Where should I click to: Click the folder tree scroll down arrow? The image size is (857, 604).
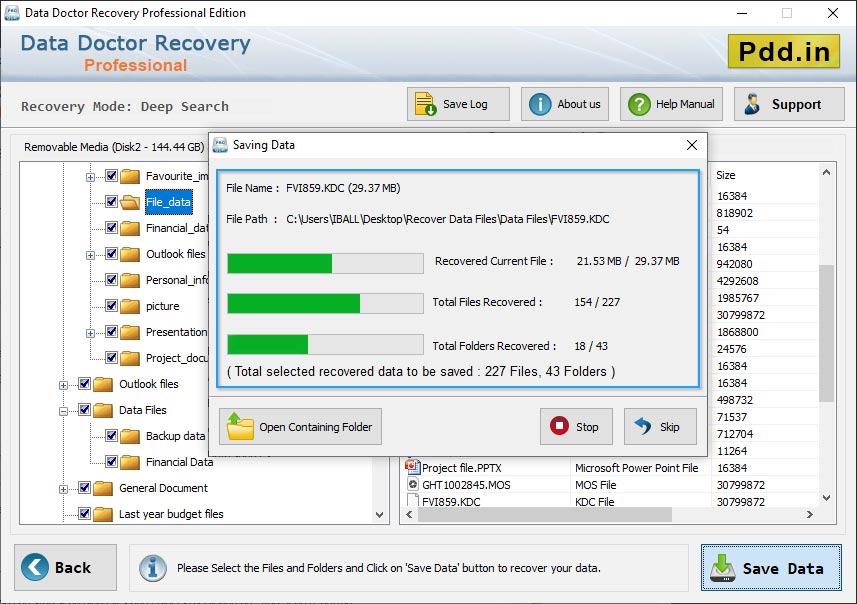(x=379, y=514)
